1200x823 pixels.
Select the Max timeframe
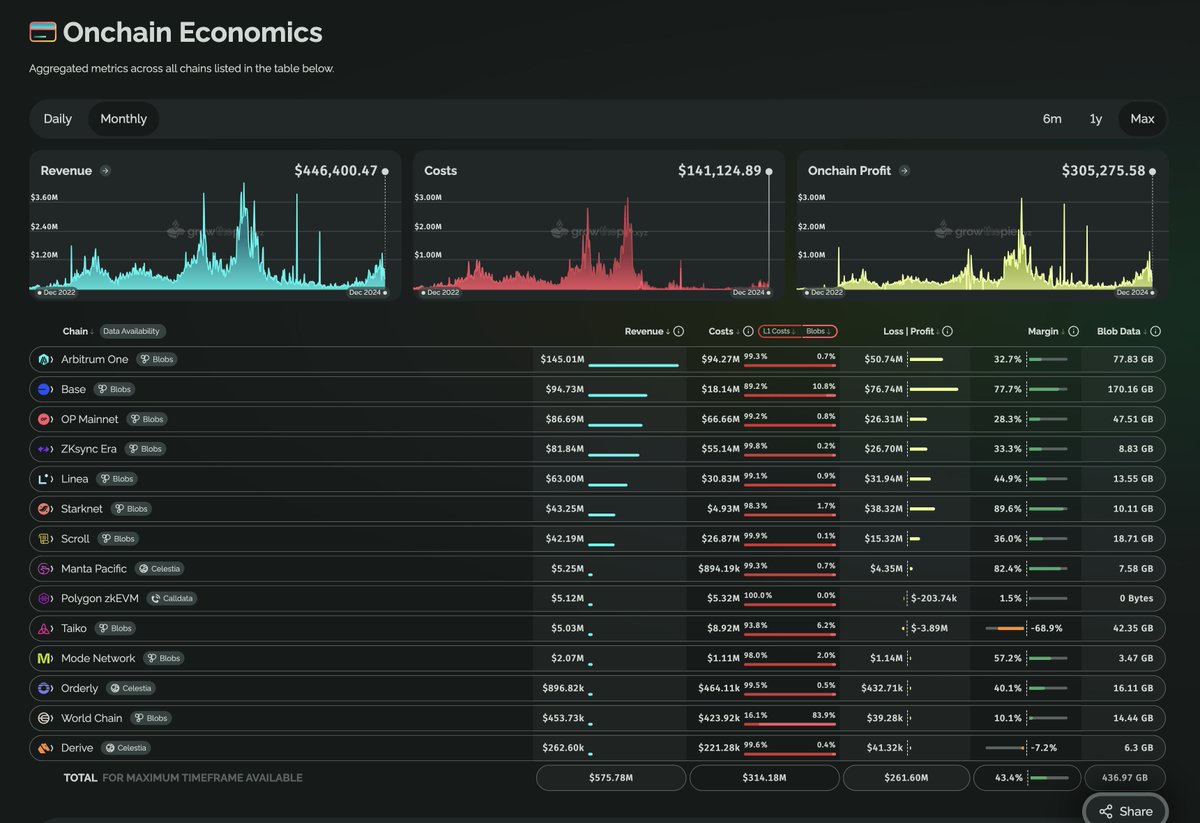point(1142,119)
